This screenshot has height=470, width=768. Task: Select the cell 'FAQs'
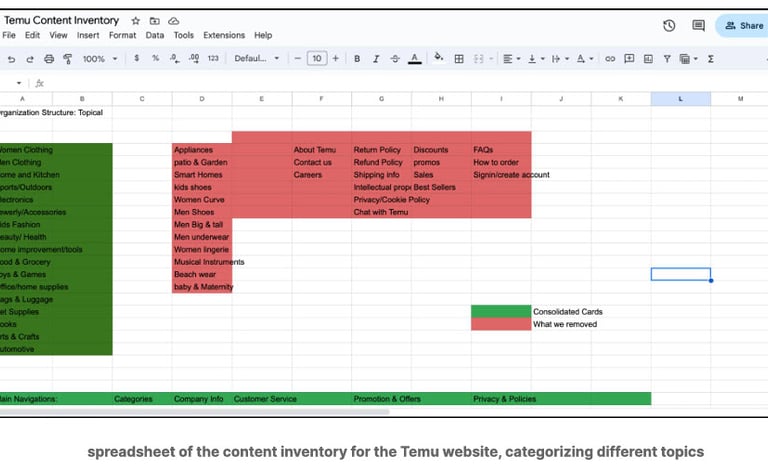[x=501, y=150]
